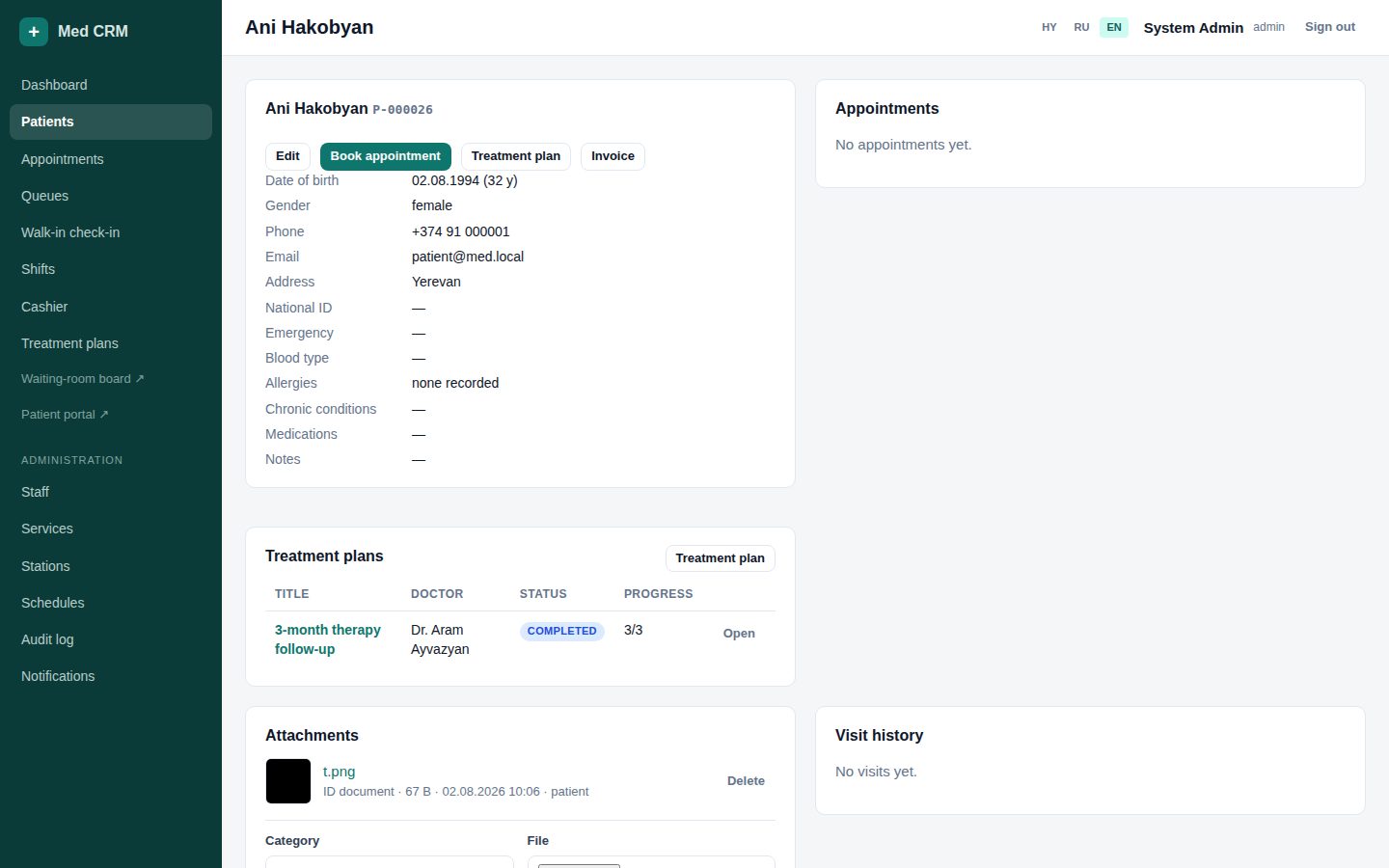
Task: Open the t.png attachment thumbnail
Action: [288, 781]
